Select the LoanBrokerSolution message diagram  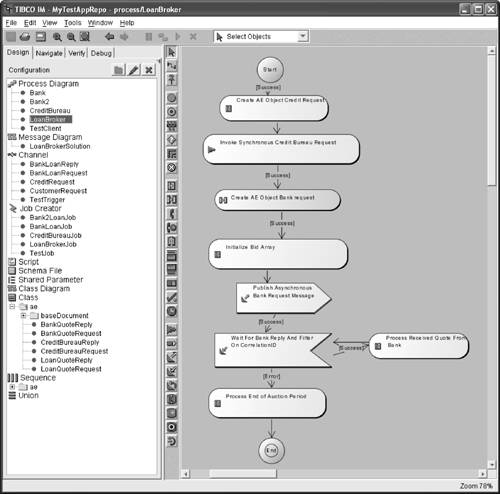click(60, 146)
